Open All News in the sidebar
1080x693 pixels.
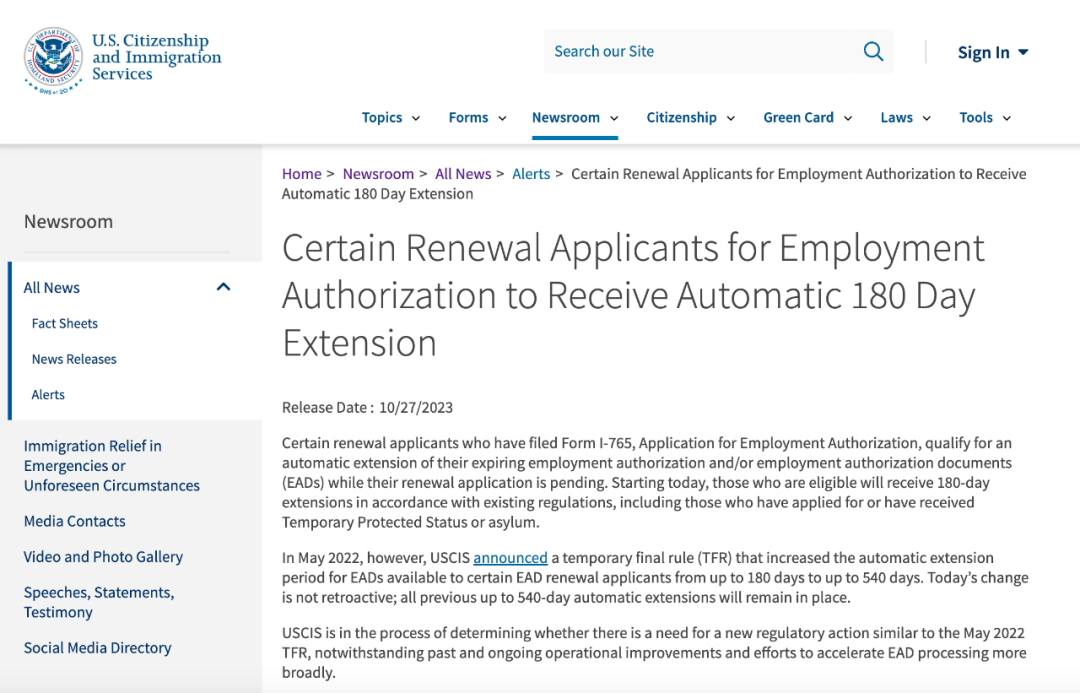click(52, 288)
